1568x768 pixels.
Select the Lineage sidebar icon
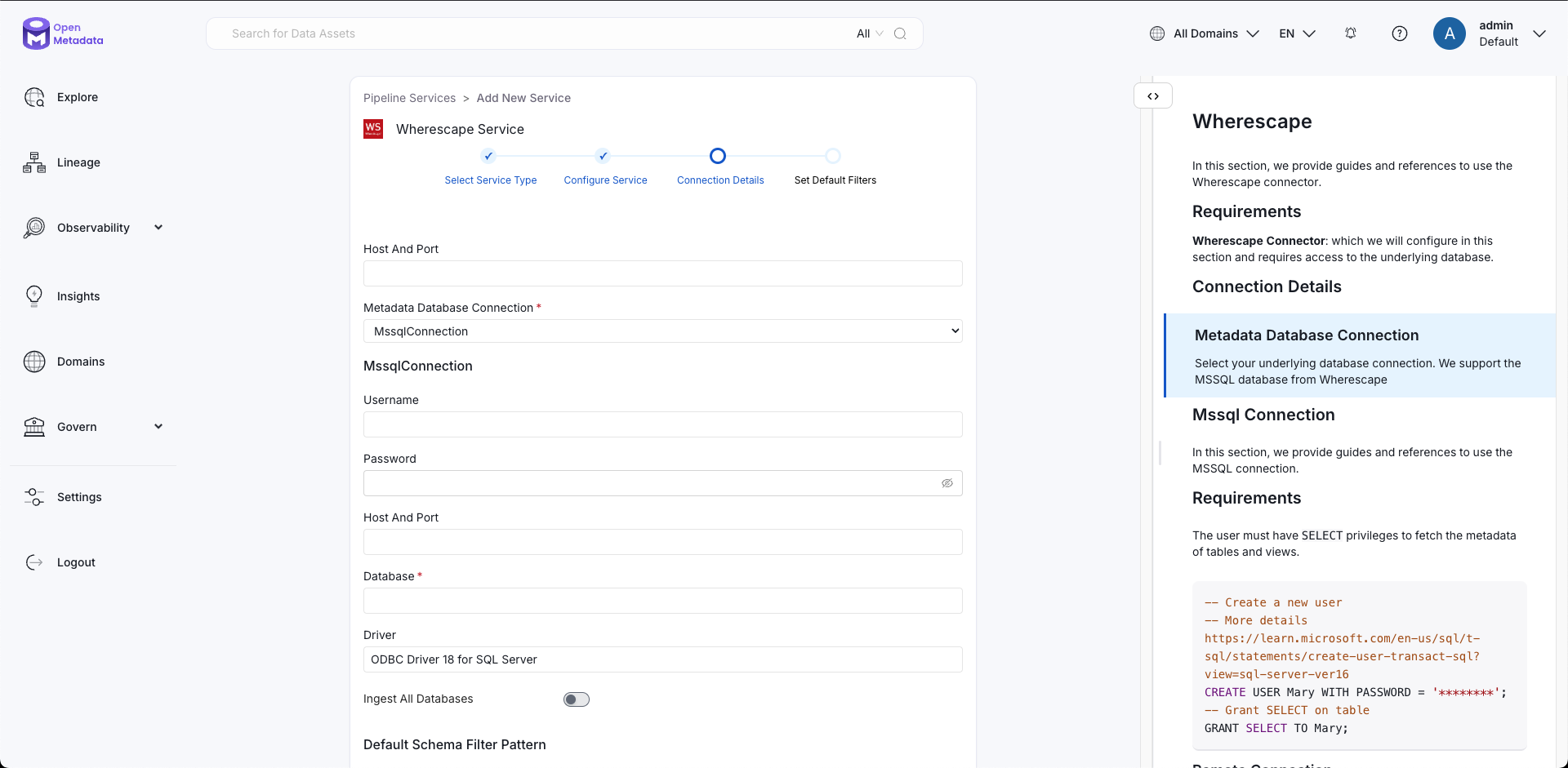pyautogui.click(x=34, y=162)
